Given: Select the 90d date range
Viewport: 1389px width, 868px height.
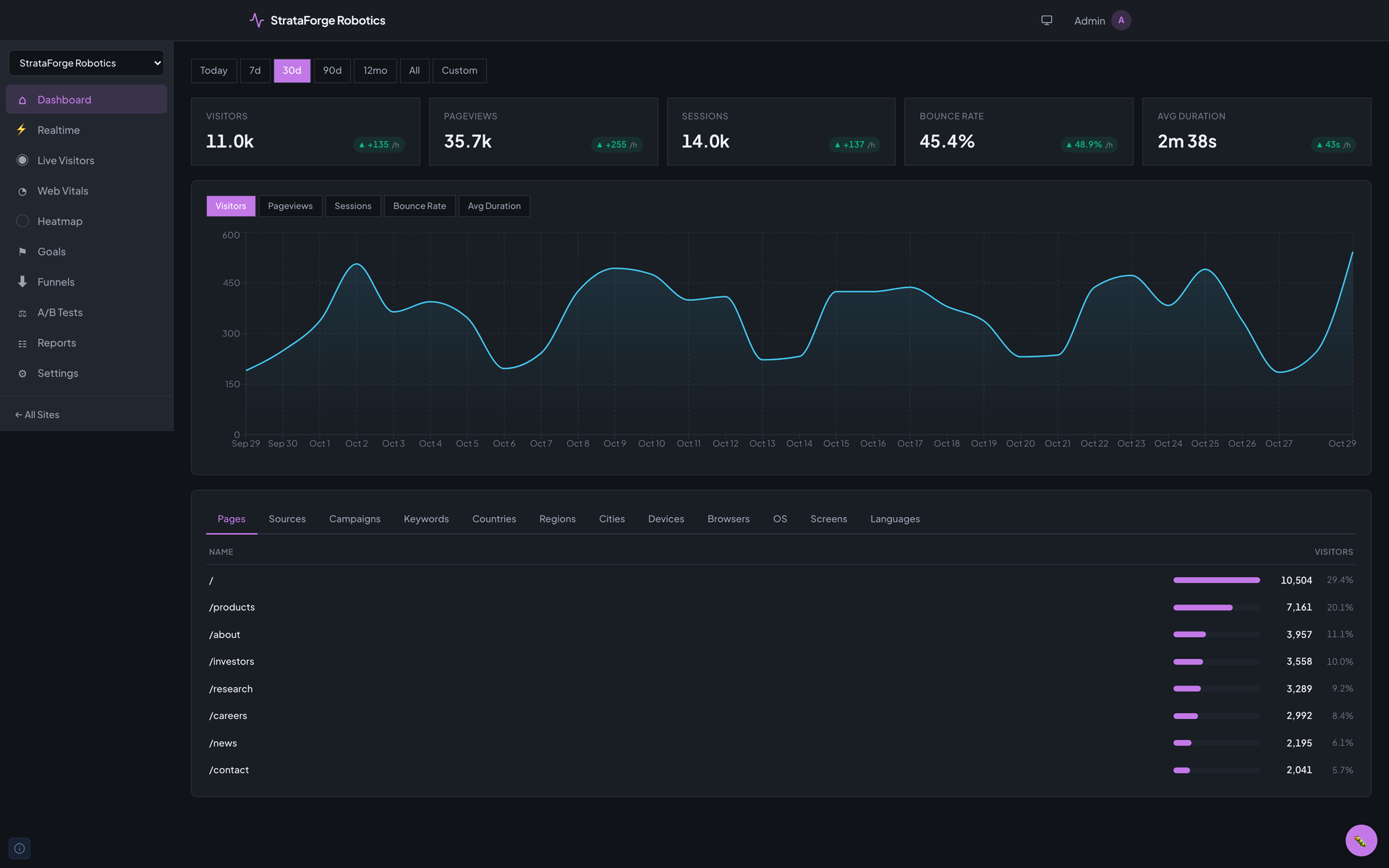Looking at the screenshot, I should coord(332,71).
